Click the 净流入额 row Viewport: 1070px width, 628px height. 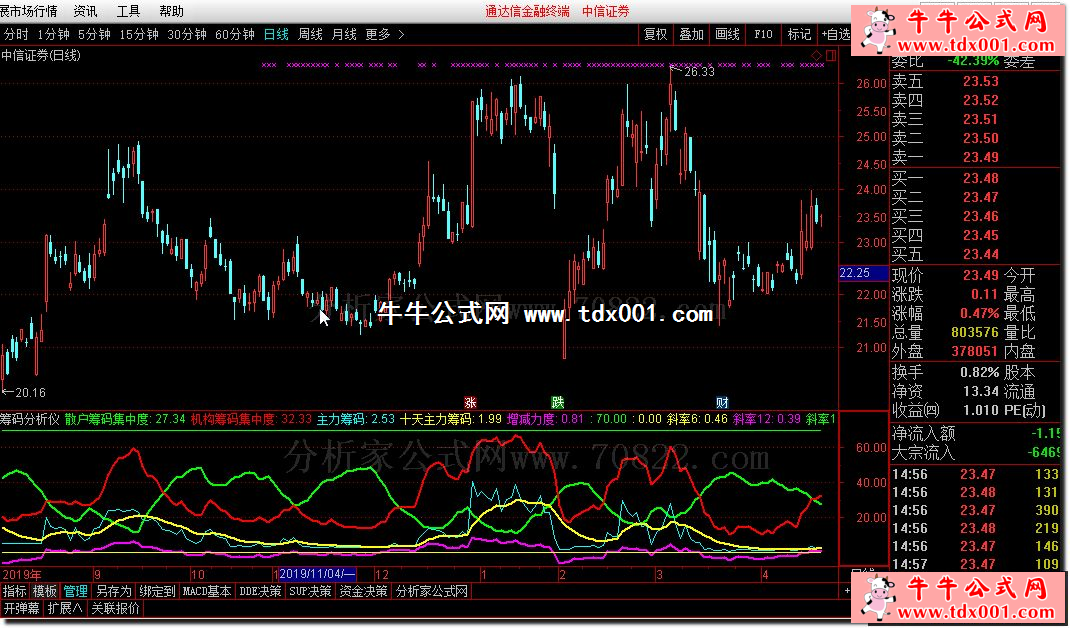pyautogui.click(x=978, y=433)
